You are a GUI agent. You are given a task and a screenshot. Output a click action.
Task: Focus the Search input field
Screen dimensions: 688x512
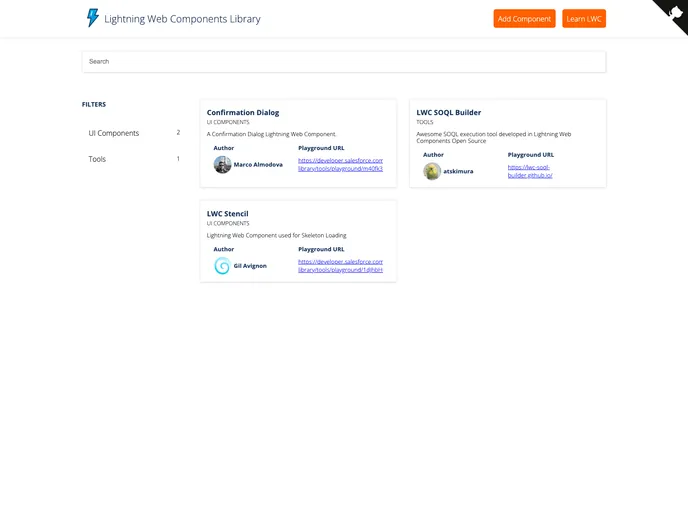click(344, 62)
